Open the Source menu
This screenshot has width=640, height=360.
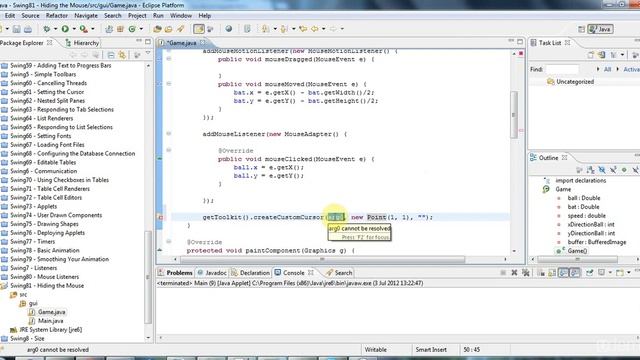pos(30,16)
